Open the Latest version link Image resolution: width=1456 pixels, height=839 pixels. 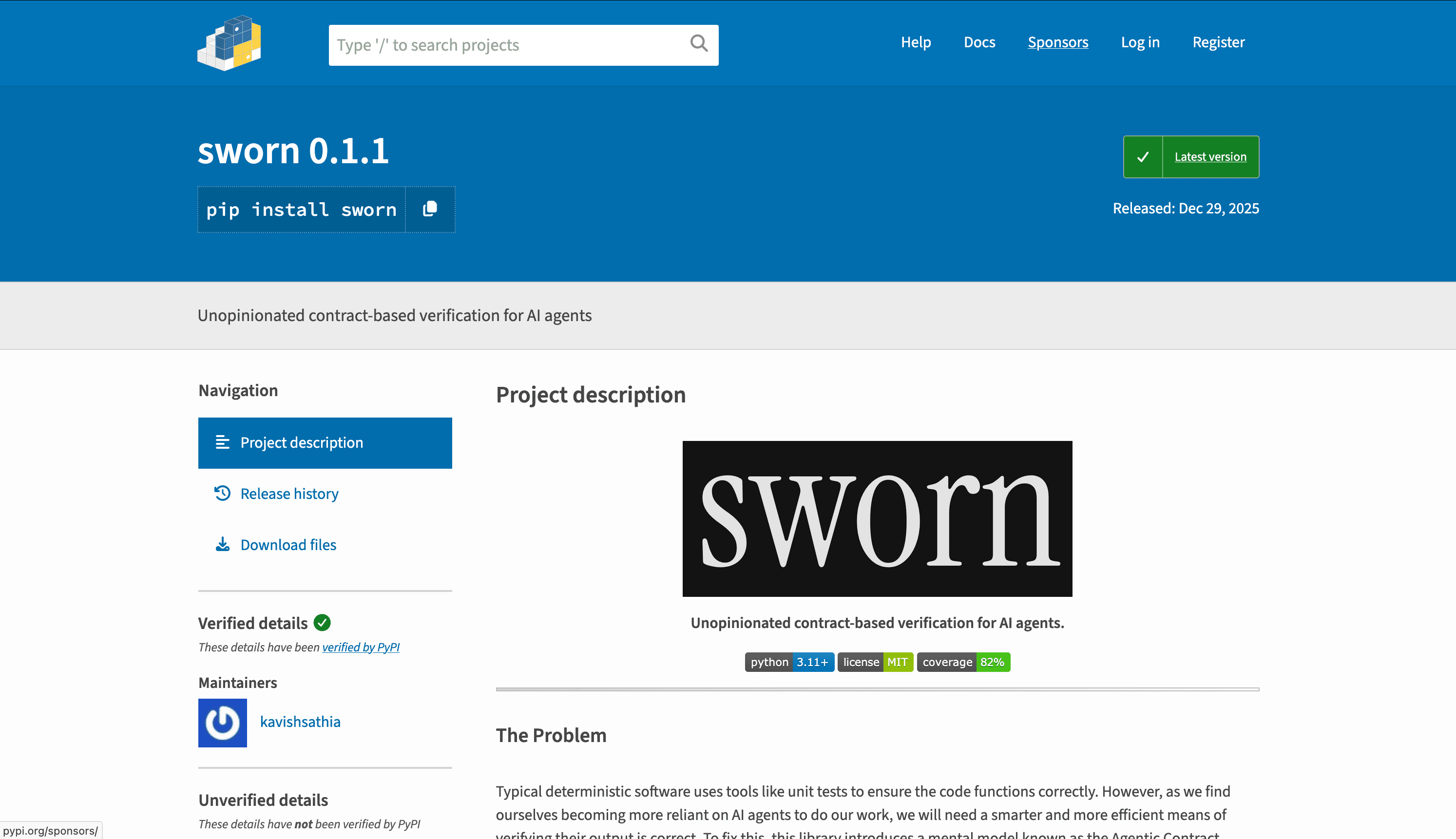(1210, 156)
